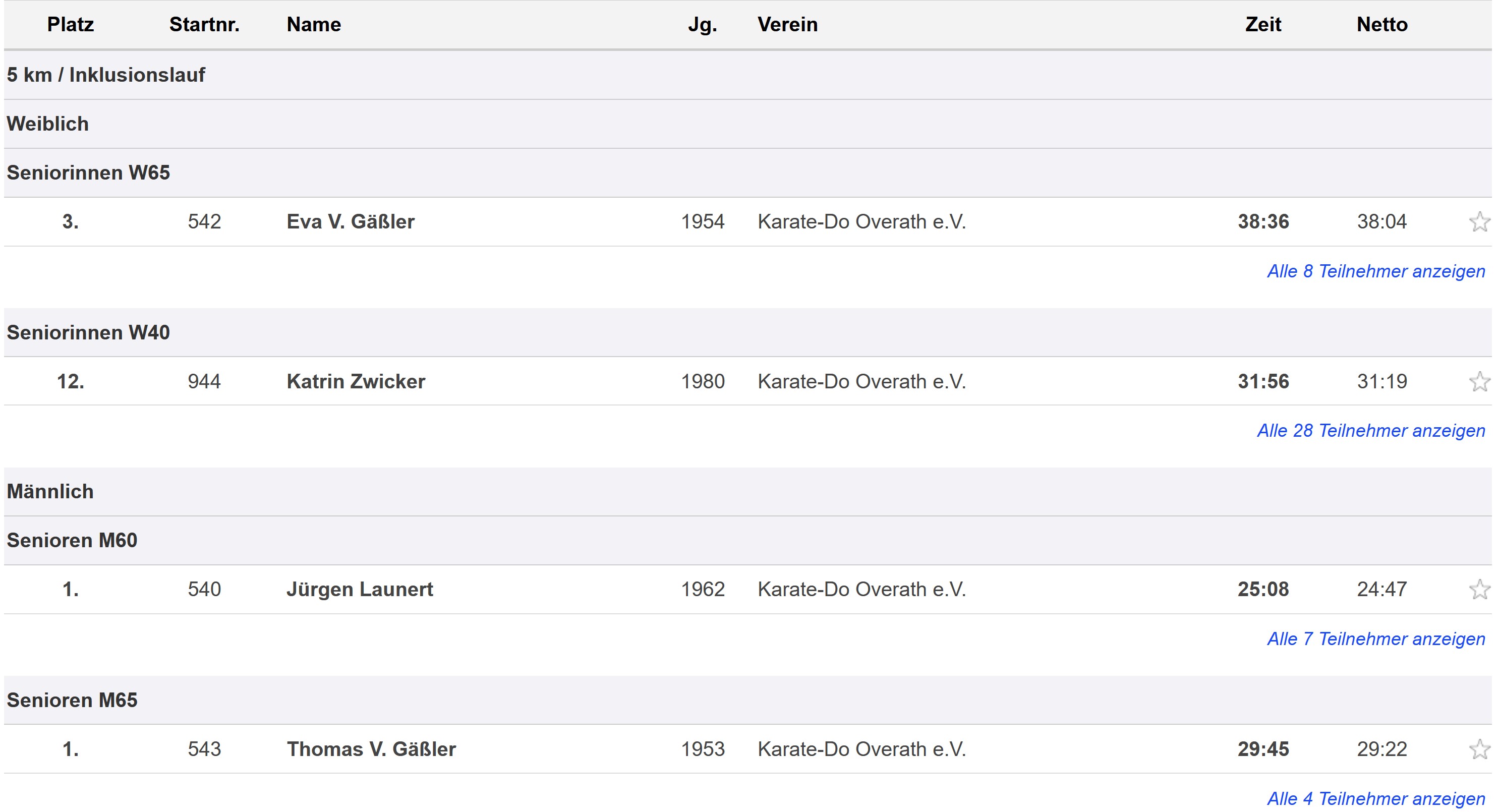The image size is (1498, 812).
Task: Click the Startnr. column header
Action: (204, 24)
